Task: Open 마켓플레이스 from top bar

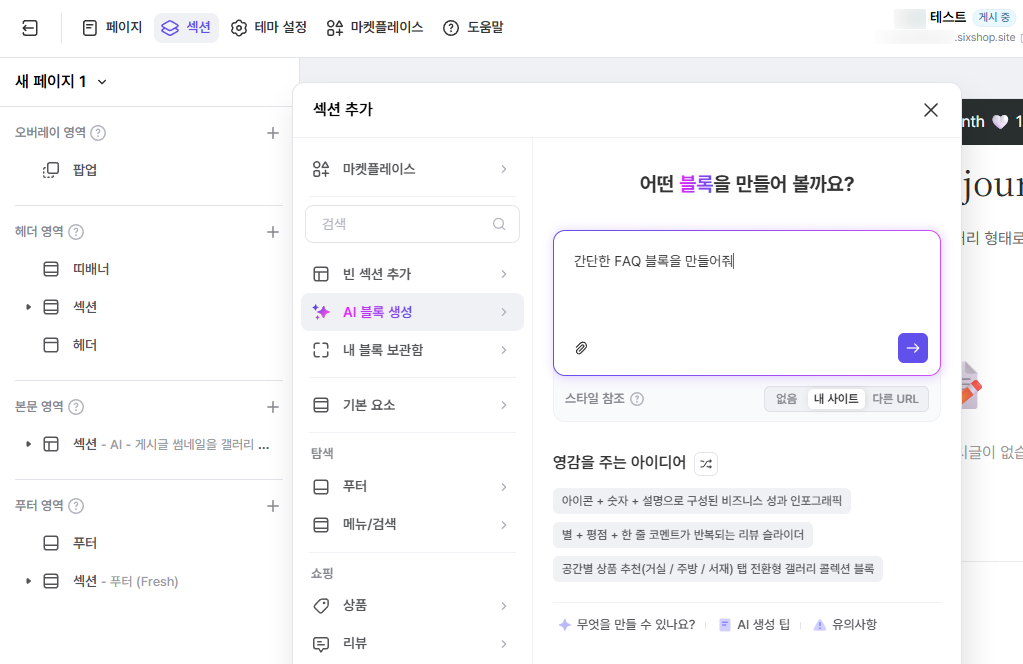Action: click(x=374, y=27)
